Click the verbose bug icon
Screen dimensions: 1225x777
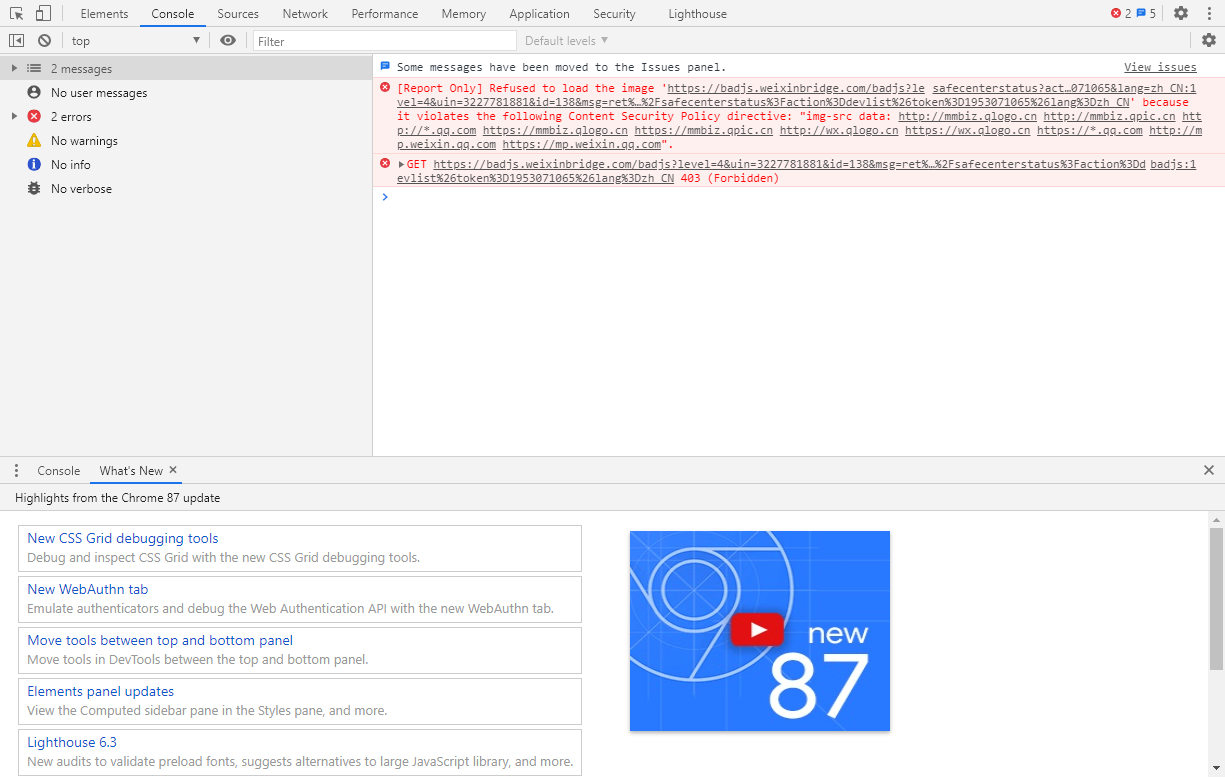[x=34, y=188]
